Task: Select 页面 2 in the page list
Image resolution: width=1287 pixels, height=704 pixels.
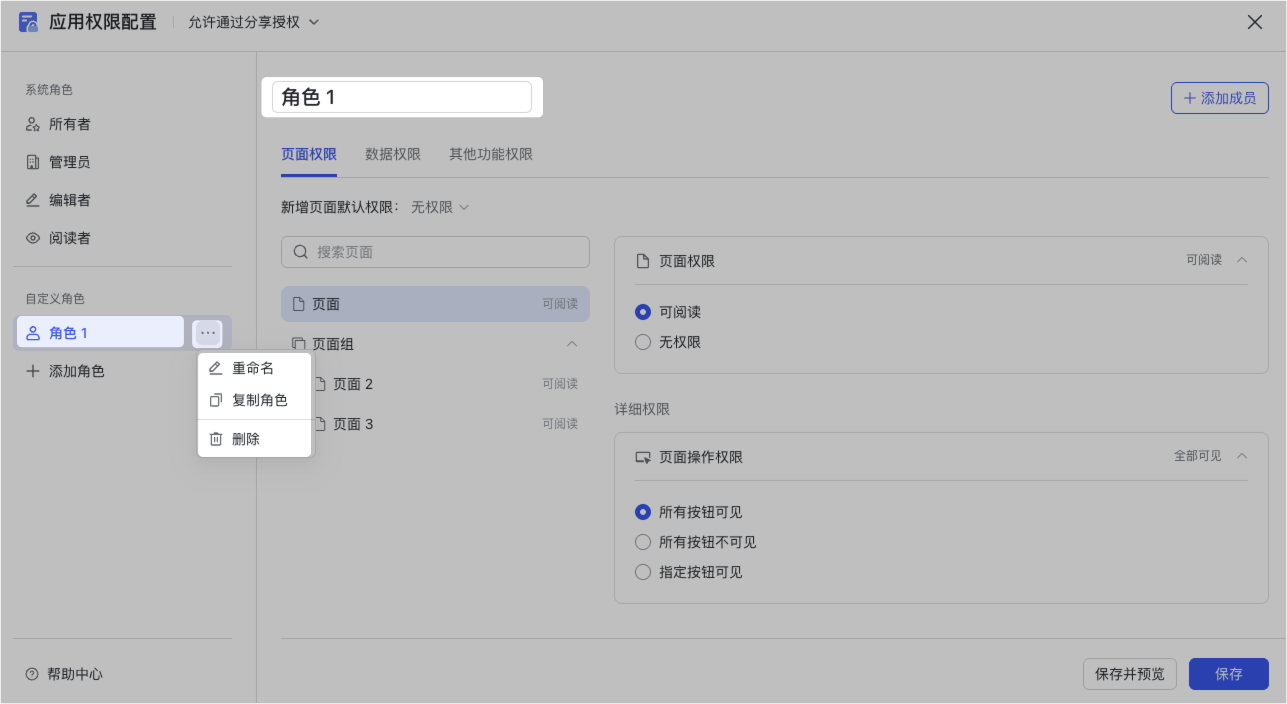Action: click(x=353, y=384)
